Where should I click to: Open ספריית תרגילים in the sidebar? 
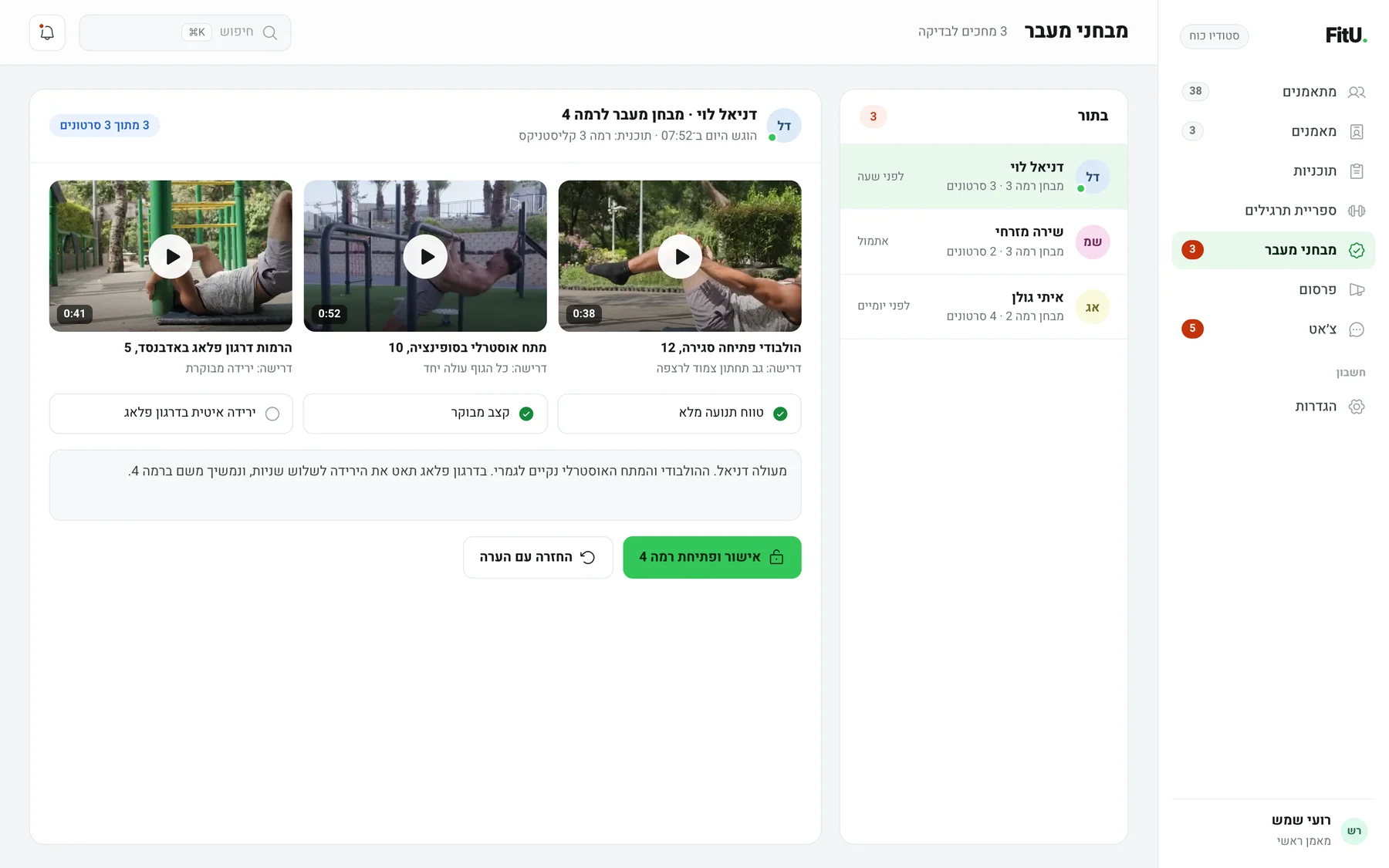pos(1273,211)
